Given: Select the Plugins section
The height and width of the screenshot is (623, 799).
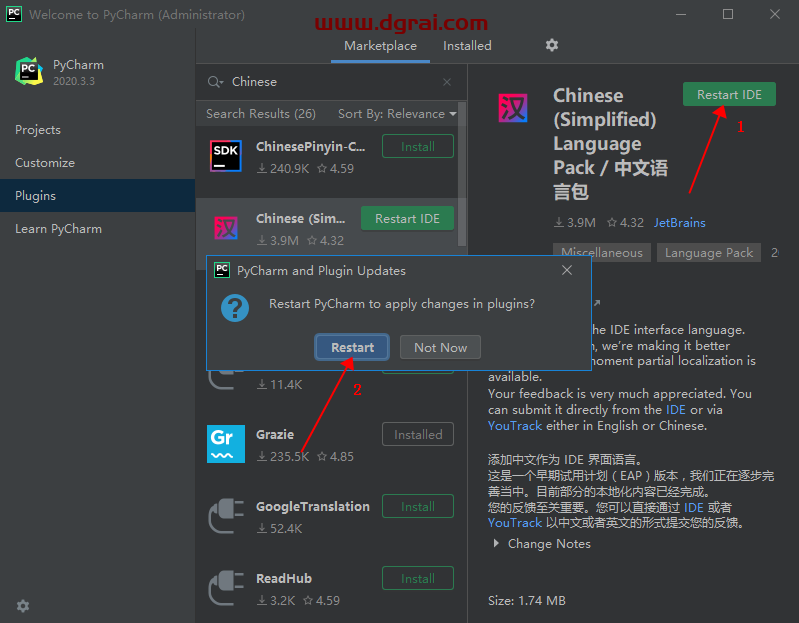Looking at the screenshot, I should (97, 196).
